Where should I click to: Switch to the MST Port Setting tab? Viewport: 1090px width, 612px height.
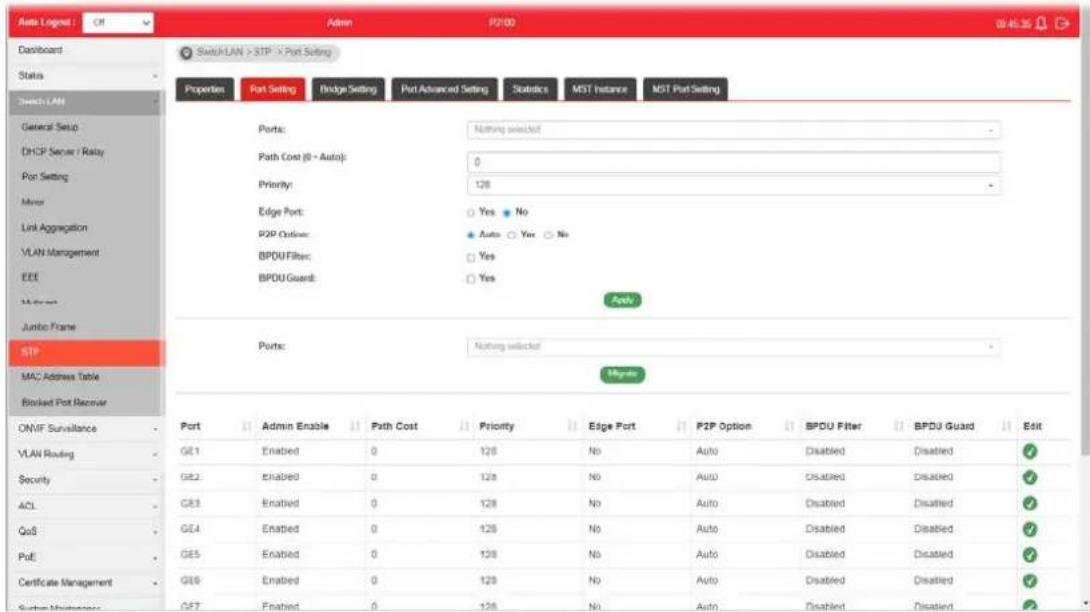click(685, 89)
